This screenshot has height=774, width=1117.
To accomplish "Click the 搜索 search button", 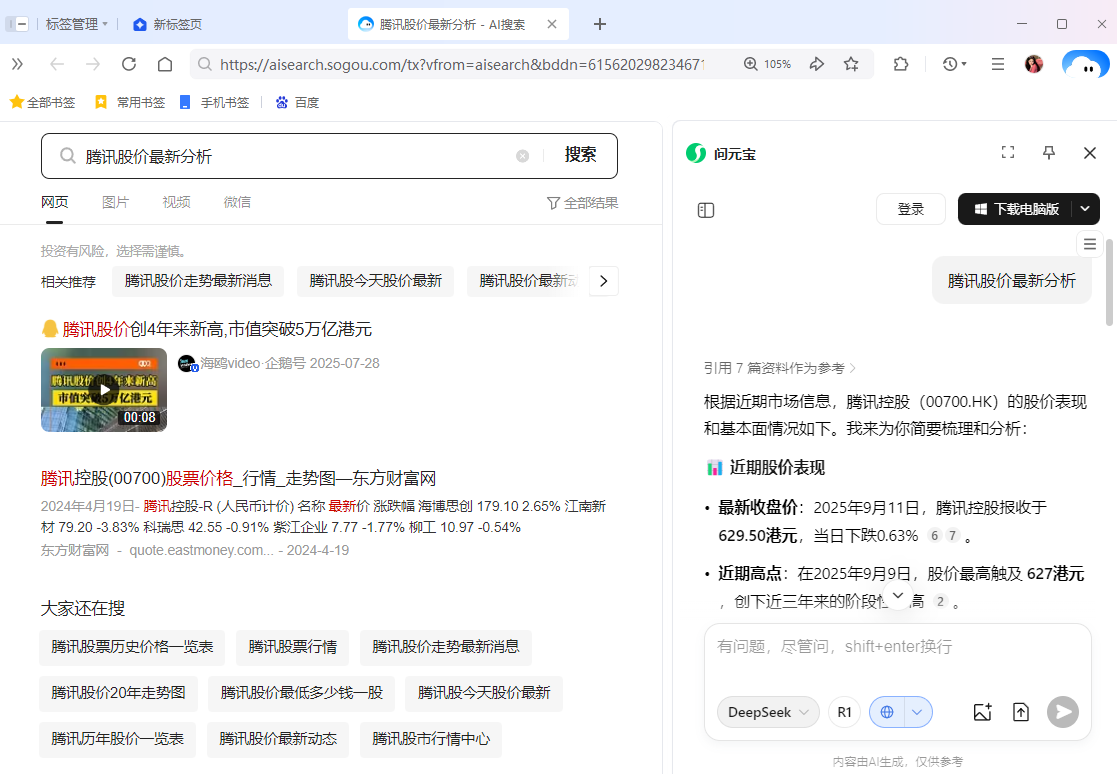I will point(580,155).
